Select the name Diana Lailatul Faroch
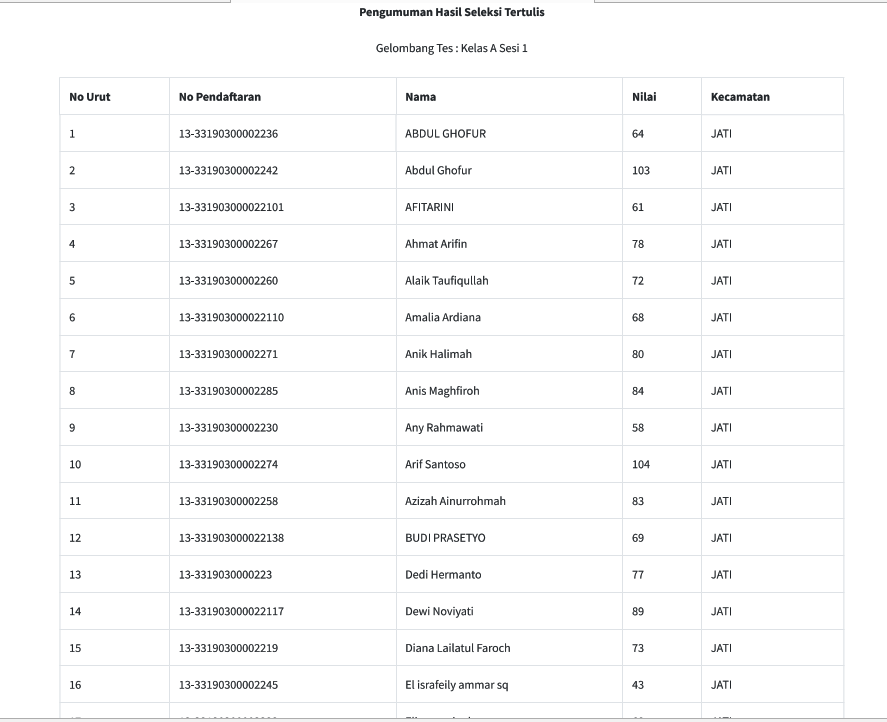887x722 pixels. (458, 648)
